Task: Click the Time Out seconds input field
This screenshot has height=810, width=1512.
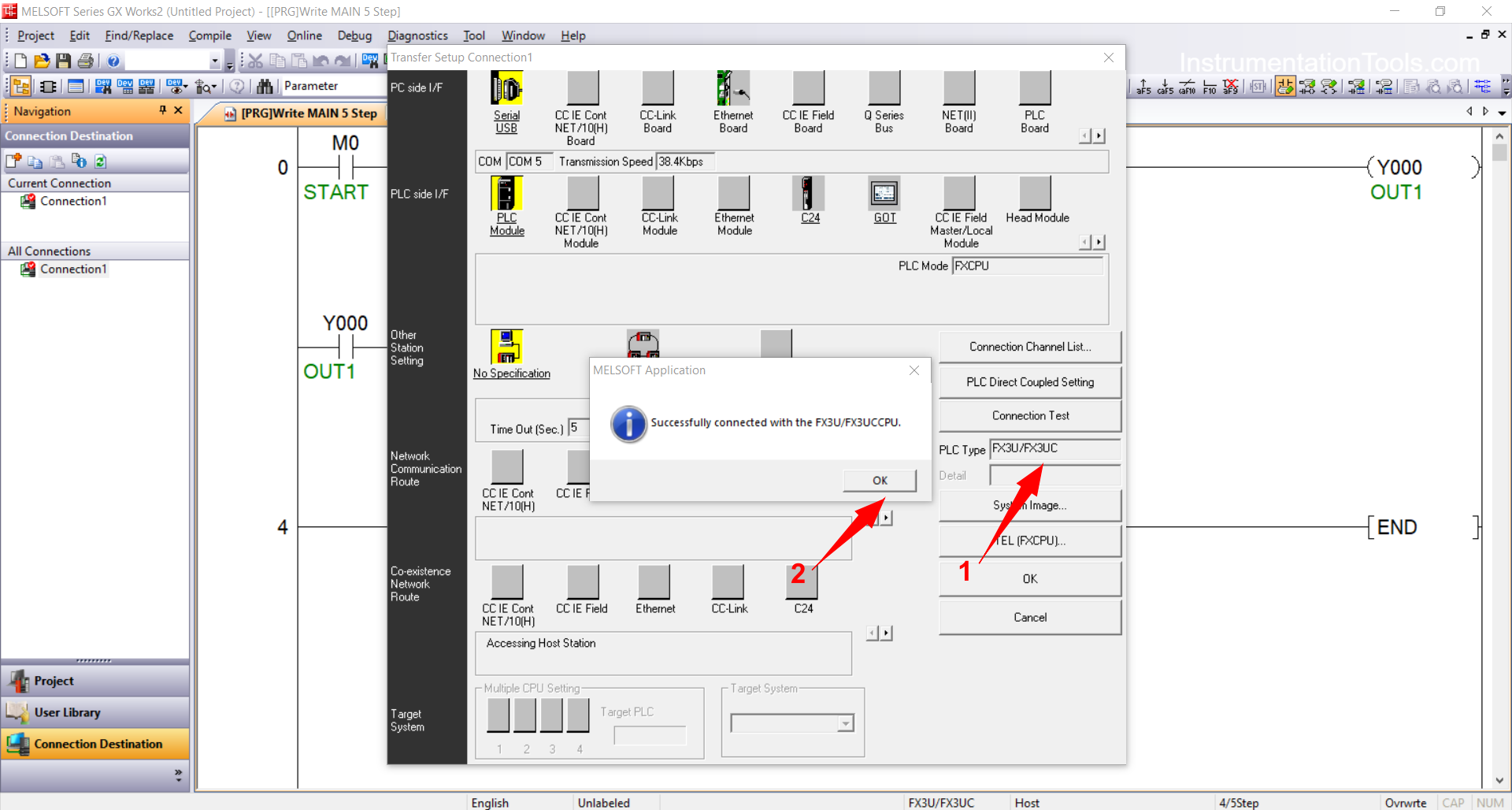Action: [579, 428]
